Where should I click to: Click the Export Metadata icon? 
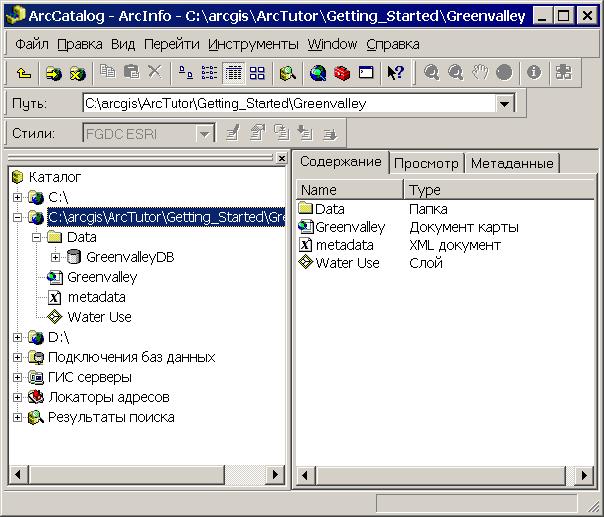[330, 133]
